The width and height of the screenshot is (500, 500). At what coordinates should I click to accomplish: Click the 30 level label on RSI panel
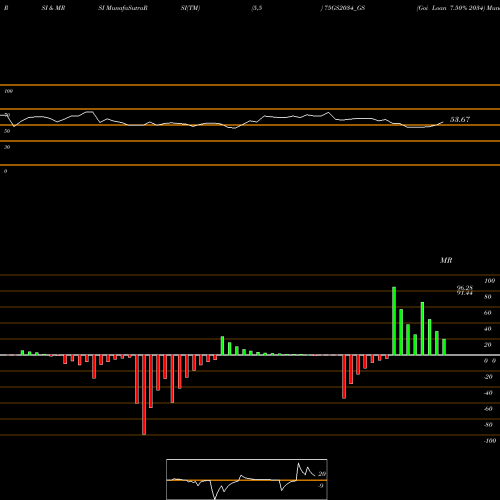click(x=7, y=147)
